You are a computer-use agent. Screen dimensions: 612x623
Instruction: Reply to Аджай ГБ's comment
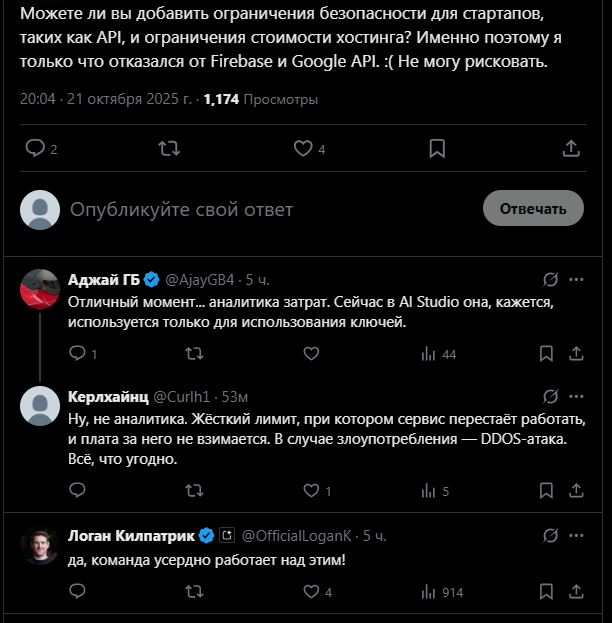77,354
